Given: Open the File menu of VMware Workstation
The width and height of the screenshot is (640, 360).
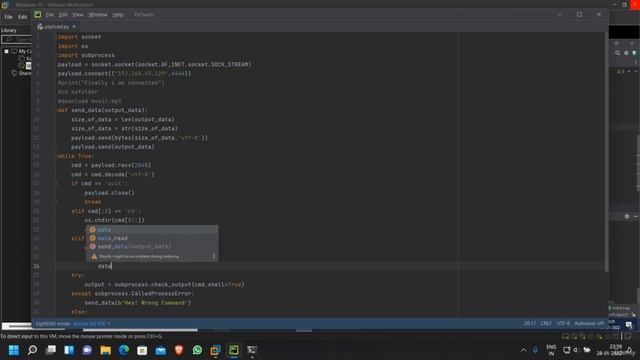Looking at the screenshot, I should [8, 17].
